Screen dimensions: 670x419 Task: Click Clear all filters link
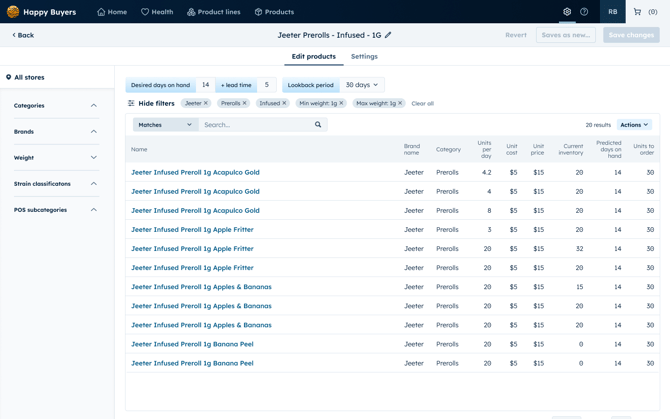point(422,103)
